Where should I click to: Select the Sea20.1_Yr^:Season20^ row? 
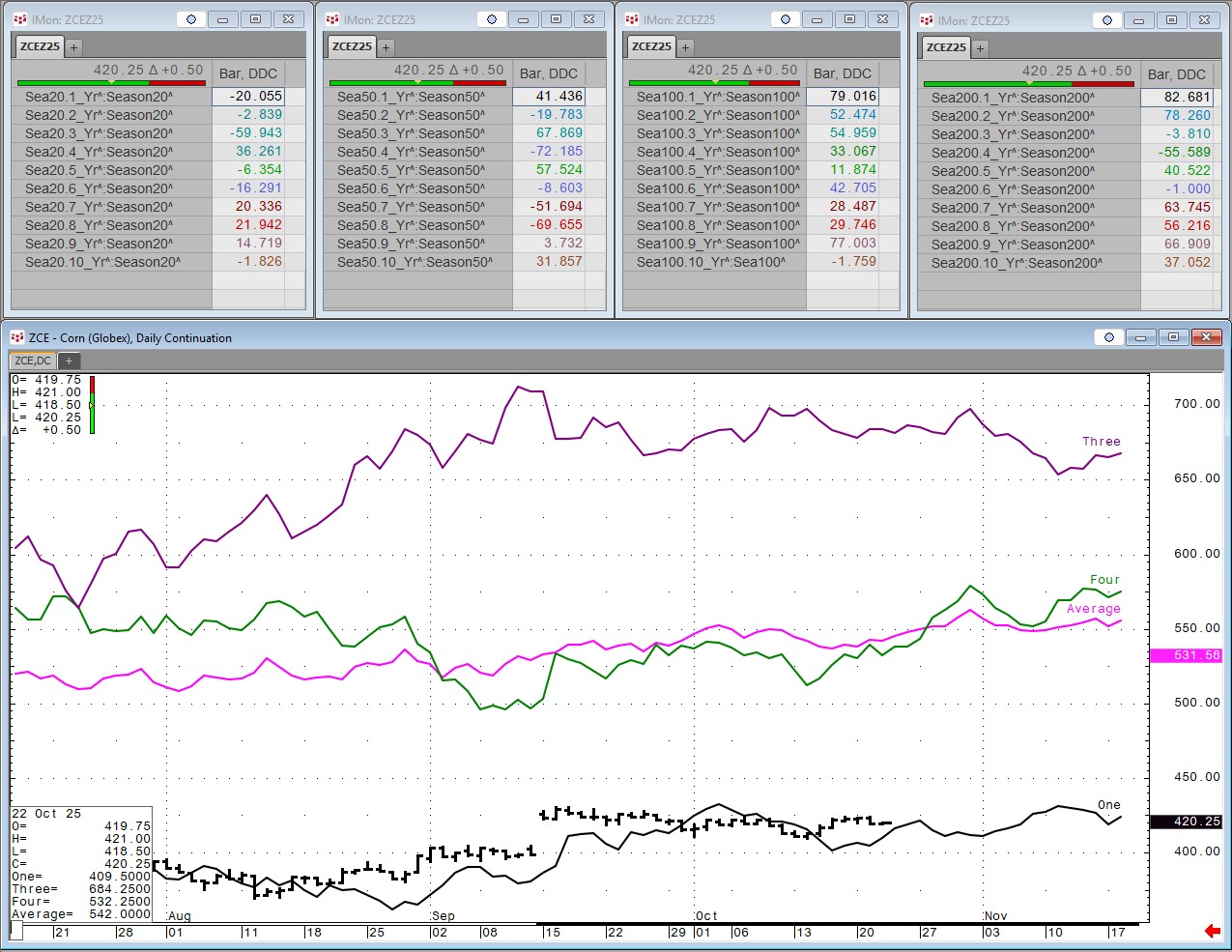point(99,97)
